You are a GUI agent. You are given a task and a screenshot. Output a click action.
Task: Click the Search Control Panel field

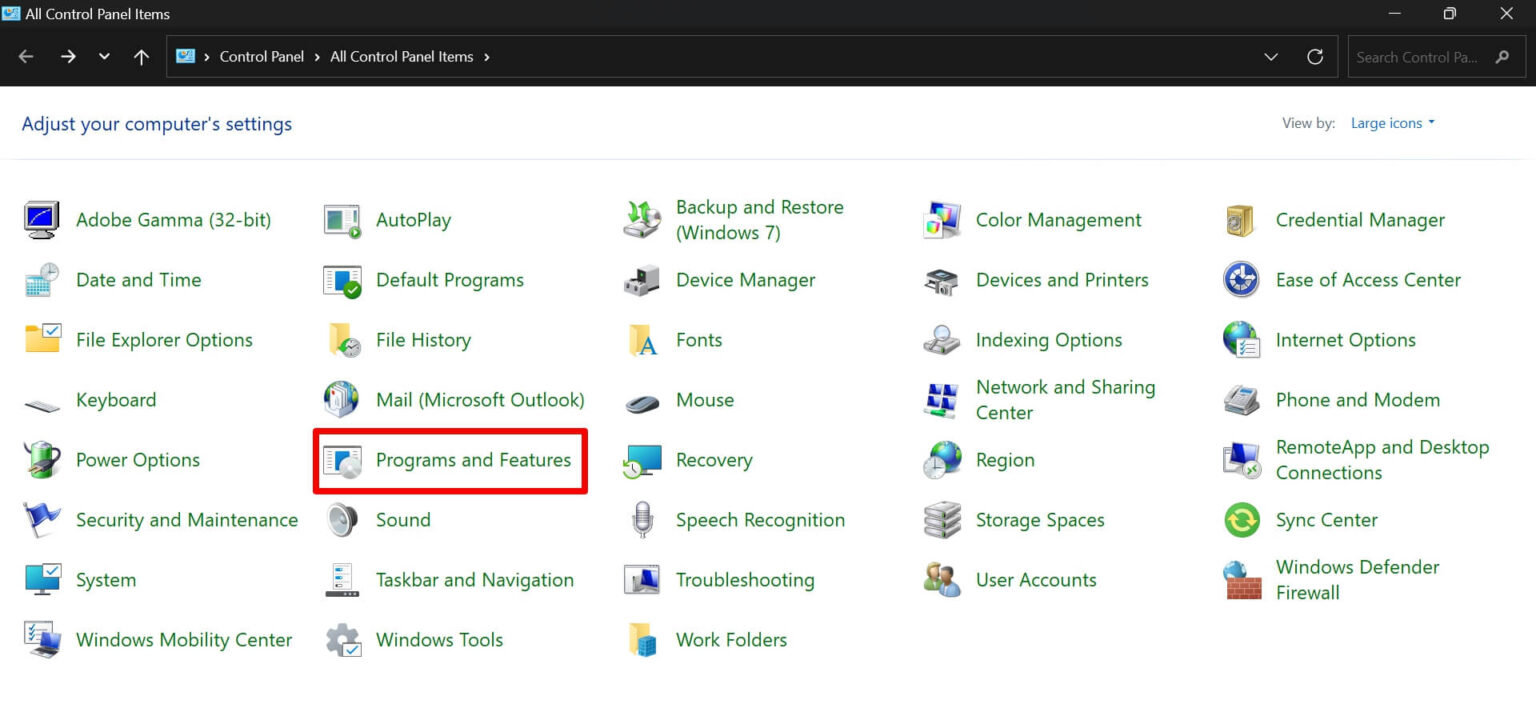tap(1416, 57)
